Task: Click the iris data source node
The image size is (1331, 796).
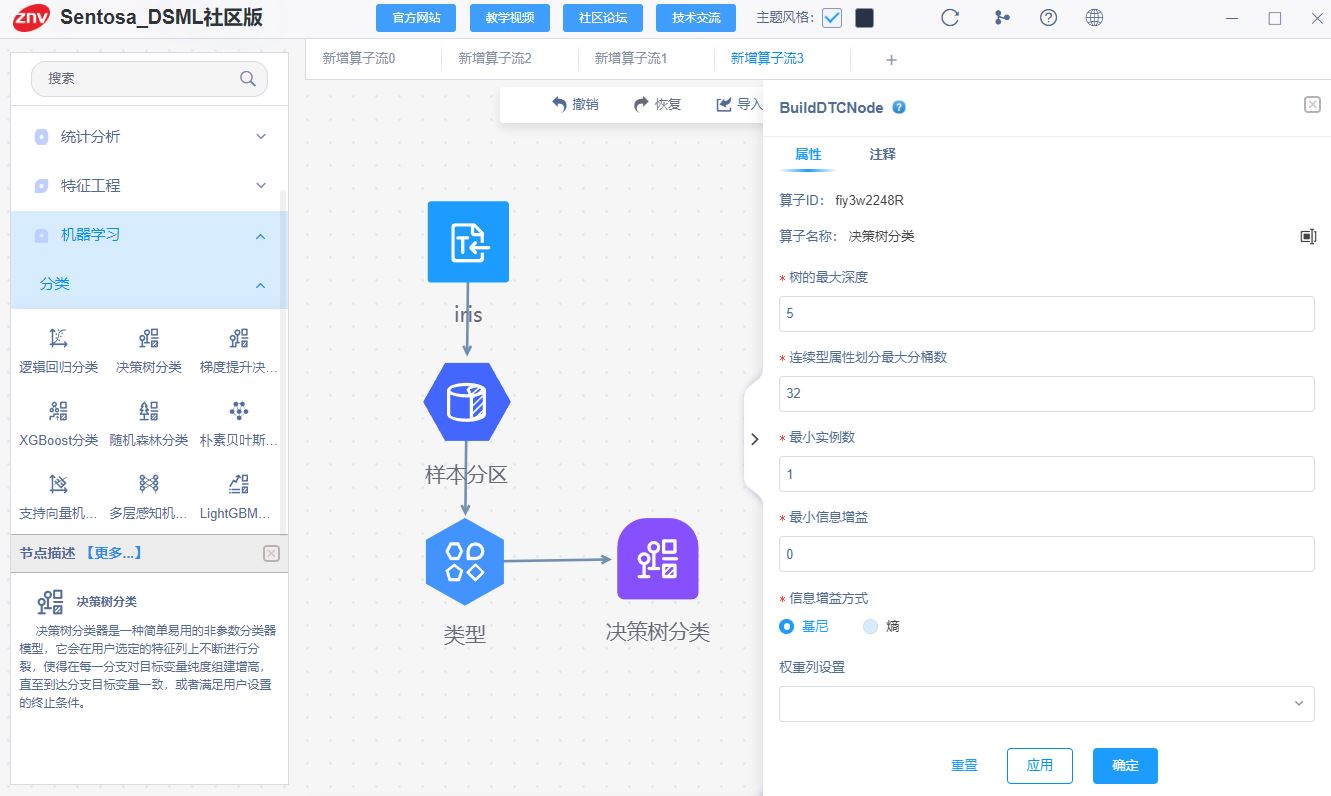Action: click(x=468, y=242)
